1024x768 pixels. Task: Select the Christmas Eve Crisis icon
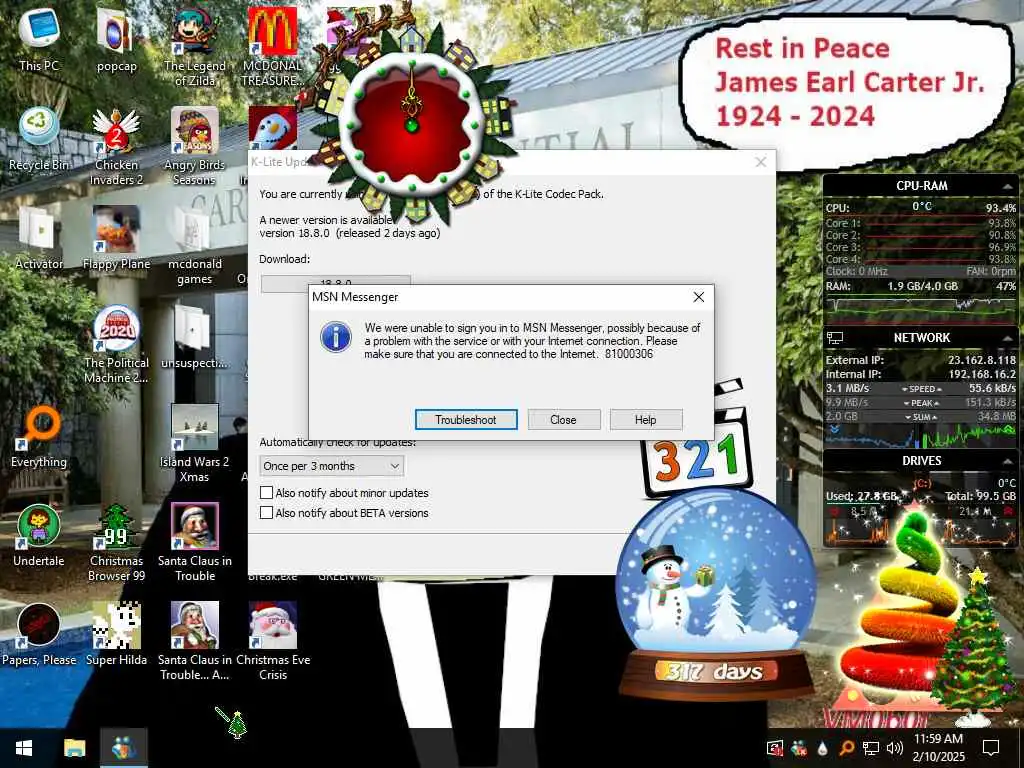[273, 643]
